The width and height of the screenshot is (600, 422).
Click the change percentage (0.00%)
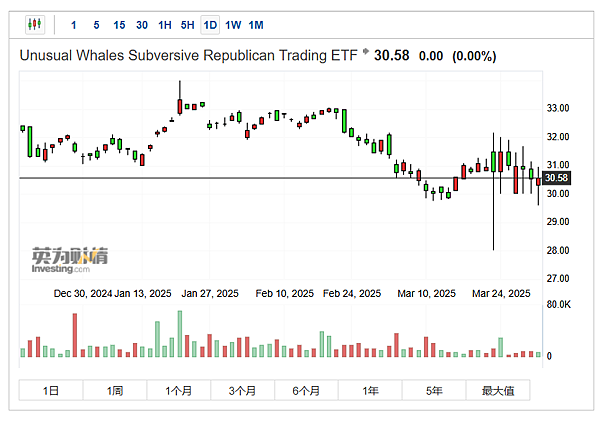[474, 56]
